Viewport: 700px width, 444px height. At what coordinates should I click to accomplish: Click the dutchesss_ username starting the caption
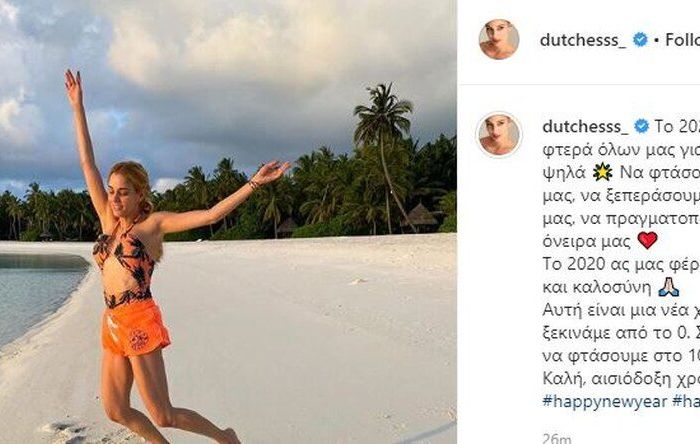tap(585, 126)
